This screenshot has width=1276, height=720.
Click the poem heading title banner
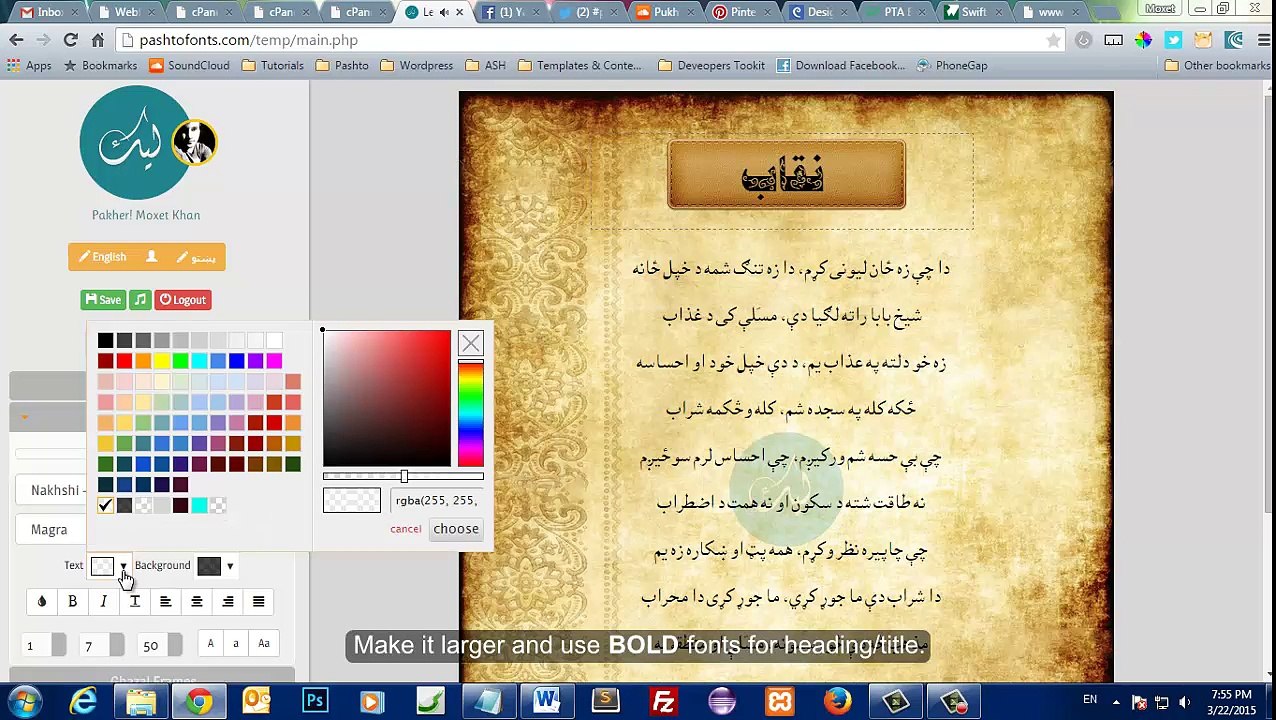[786, 176]
